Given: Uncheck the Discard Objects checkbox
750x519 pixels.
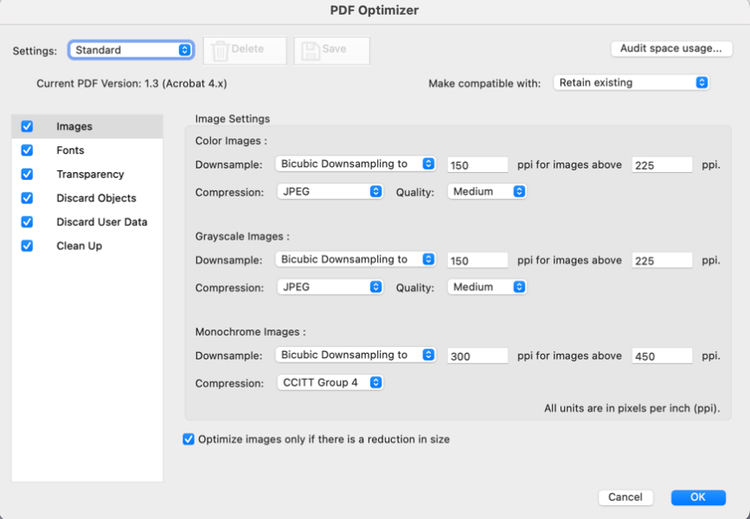Looking at the screenshot, I should click(27, 198).
